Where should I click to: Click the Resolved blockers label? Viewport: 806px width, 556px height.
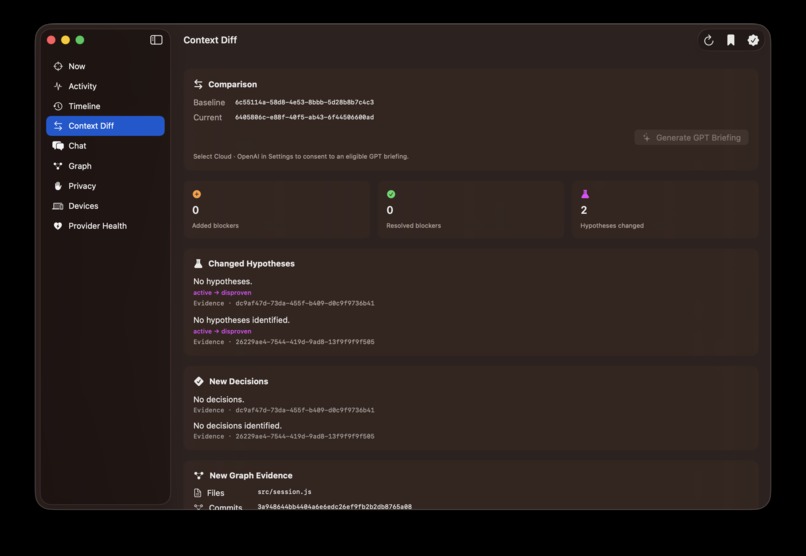click(413, 226)
